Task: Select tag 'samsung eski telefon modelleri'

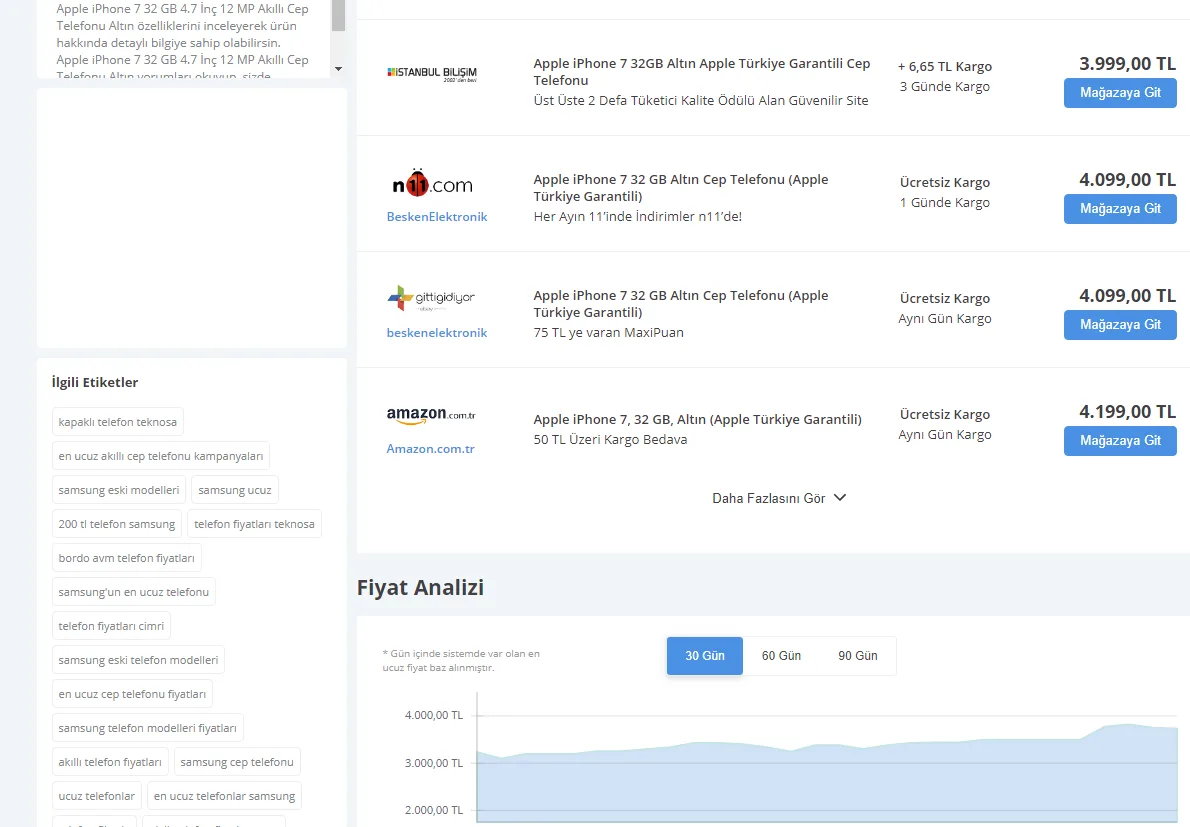Action: tap(138, 660)
